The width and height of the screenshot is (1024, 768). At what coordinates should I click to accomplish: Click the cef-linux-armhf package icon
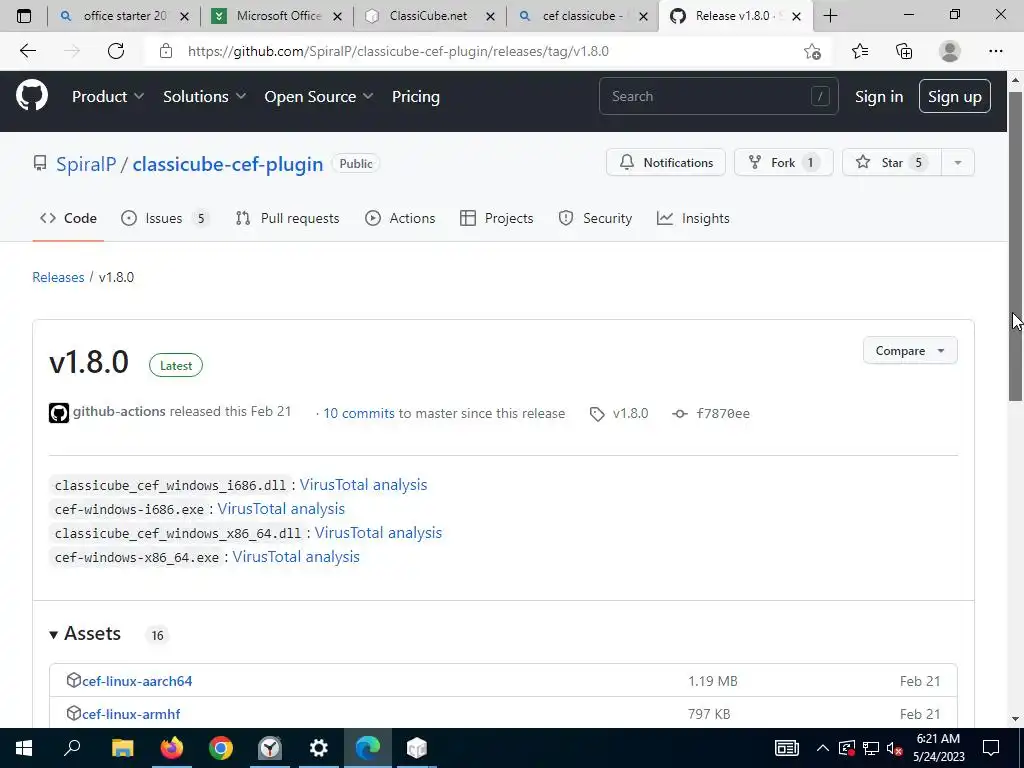point(74,712)
